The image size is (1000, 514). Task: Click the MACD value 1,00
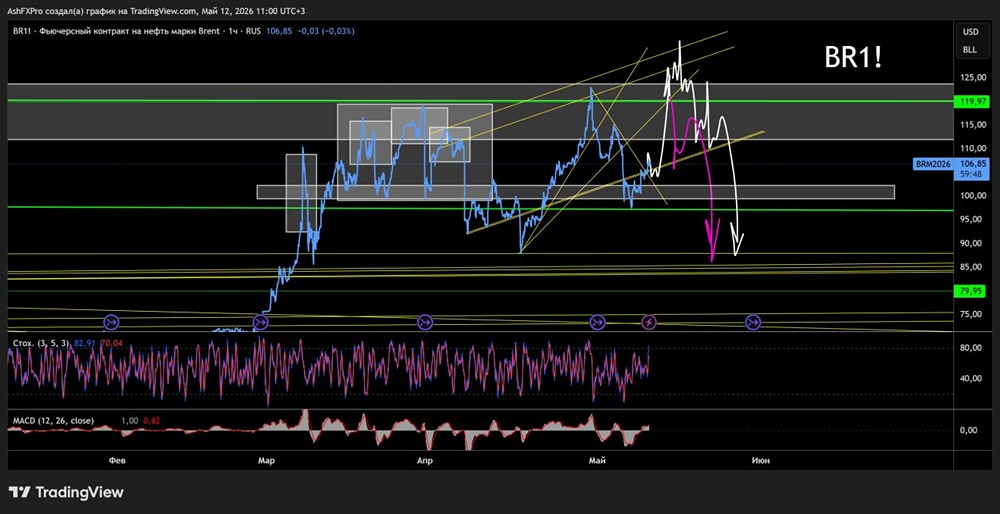[129, 421]
